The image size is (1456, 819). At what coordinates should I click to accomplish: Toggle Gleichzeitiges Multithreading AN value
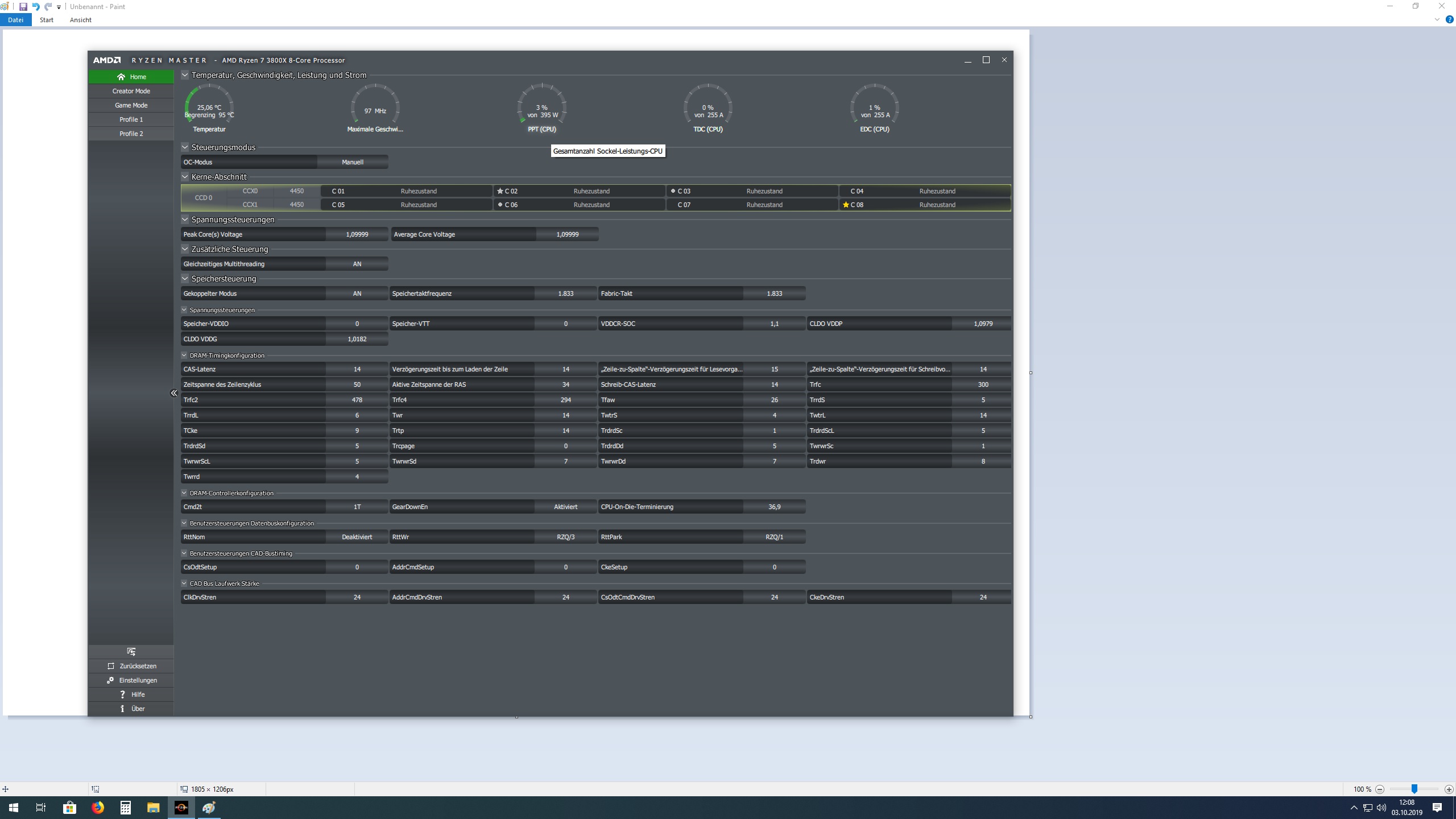click(x=357, y=264)
